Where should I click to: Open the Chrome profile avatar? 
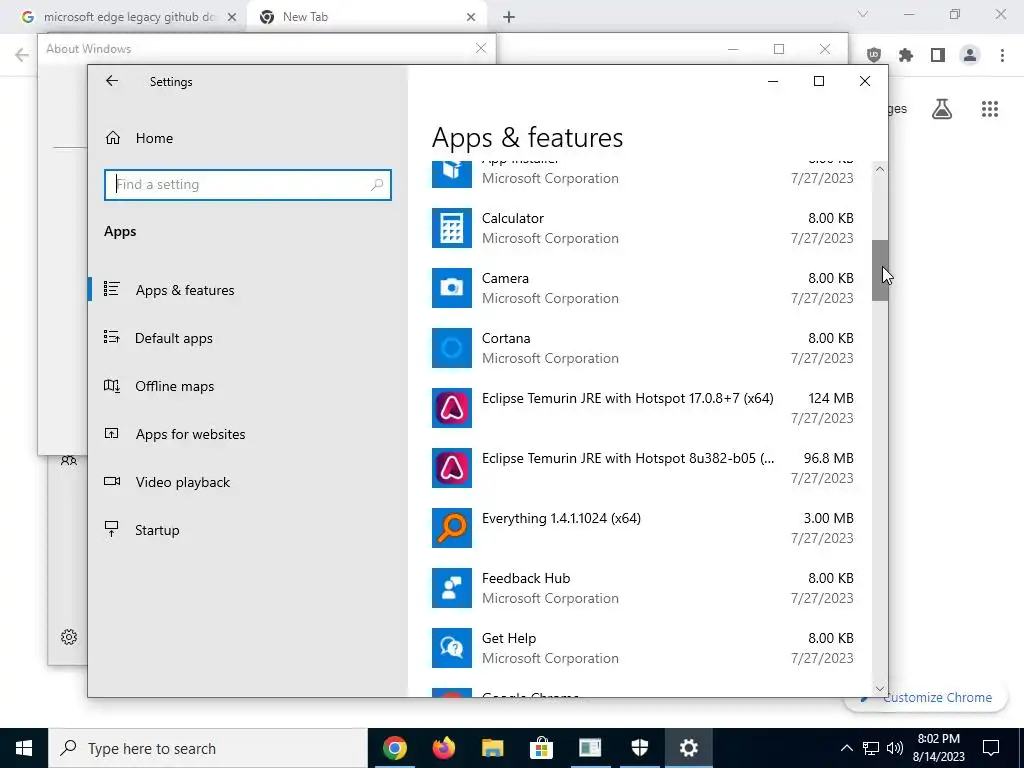tap(970, 56)
